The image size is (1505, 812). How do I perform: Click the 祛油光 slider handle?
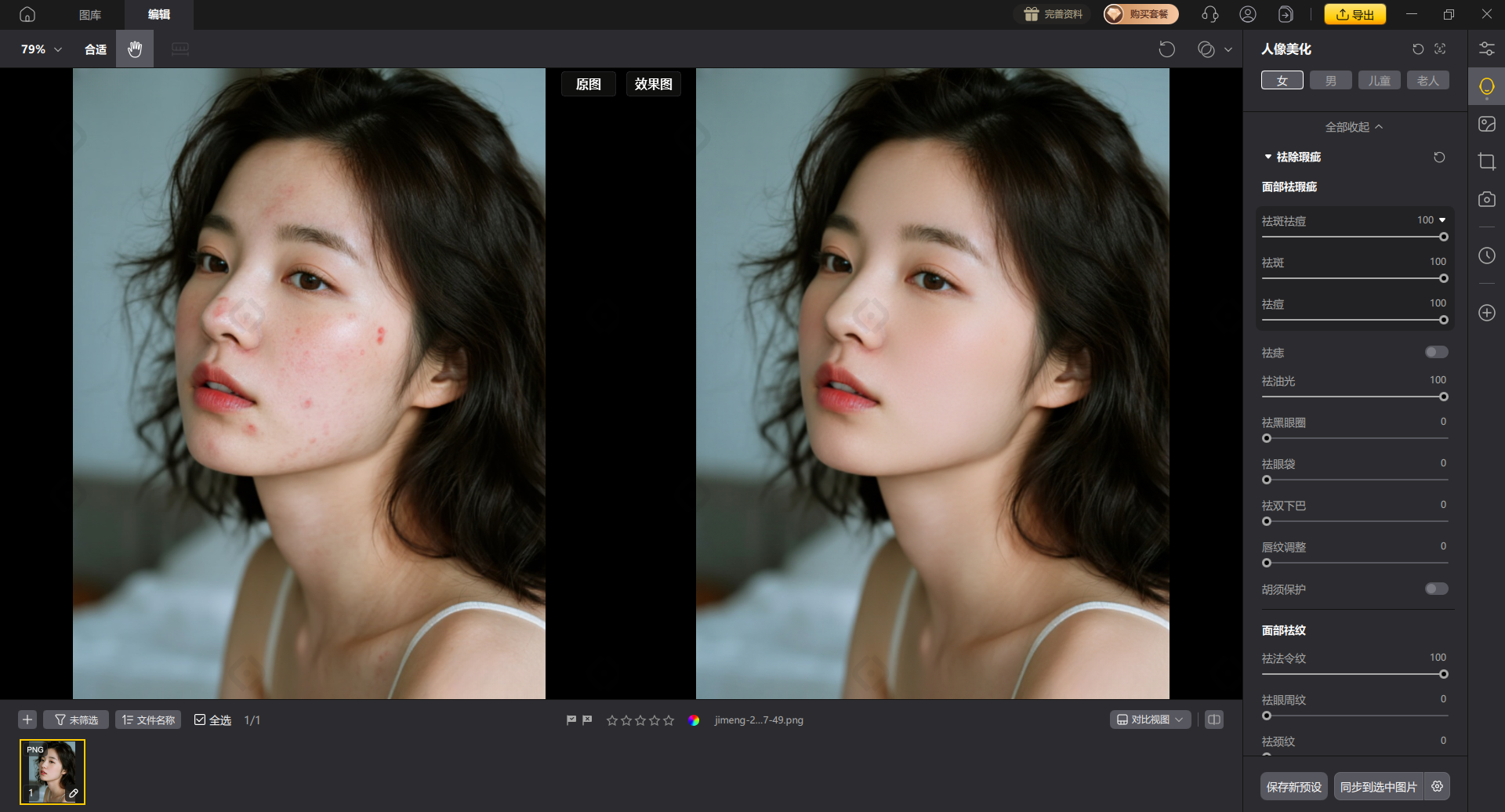[1443, 397]
